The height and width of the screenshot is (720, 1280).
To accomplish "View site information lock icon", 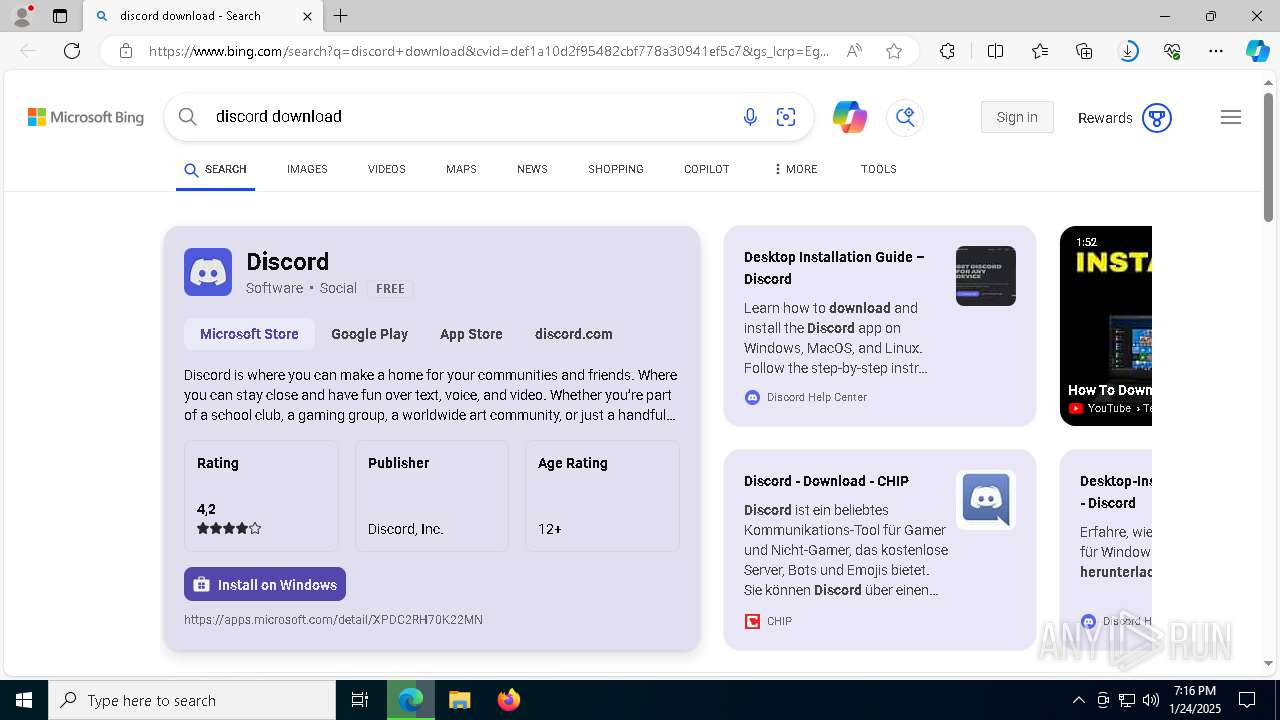I will coord(126,51).
